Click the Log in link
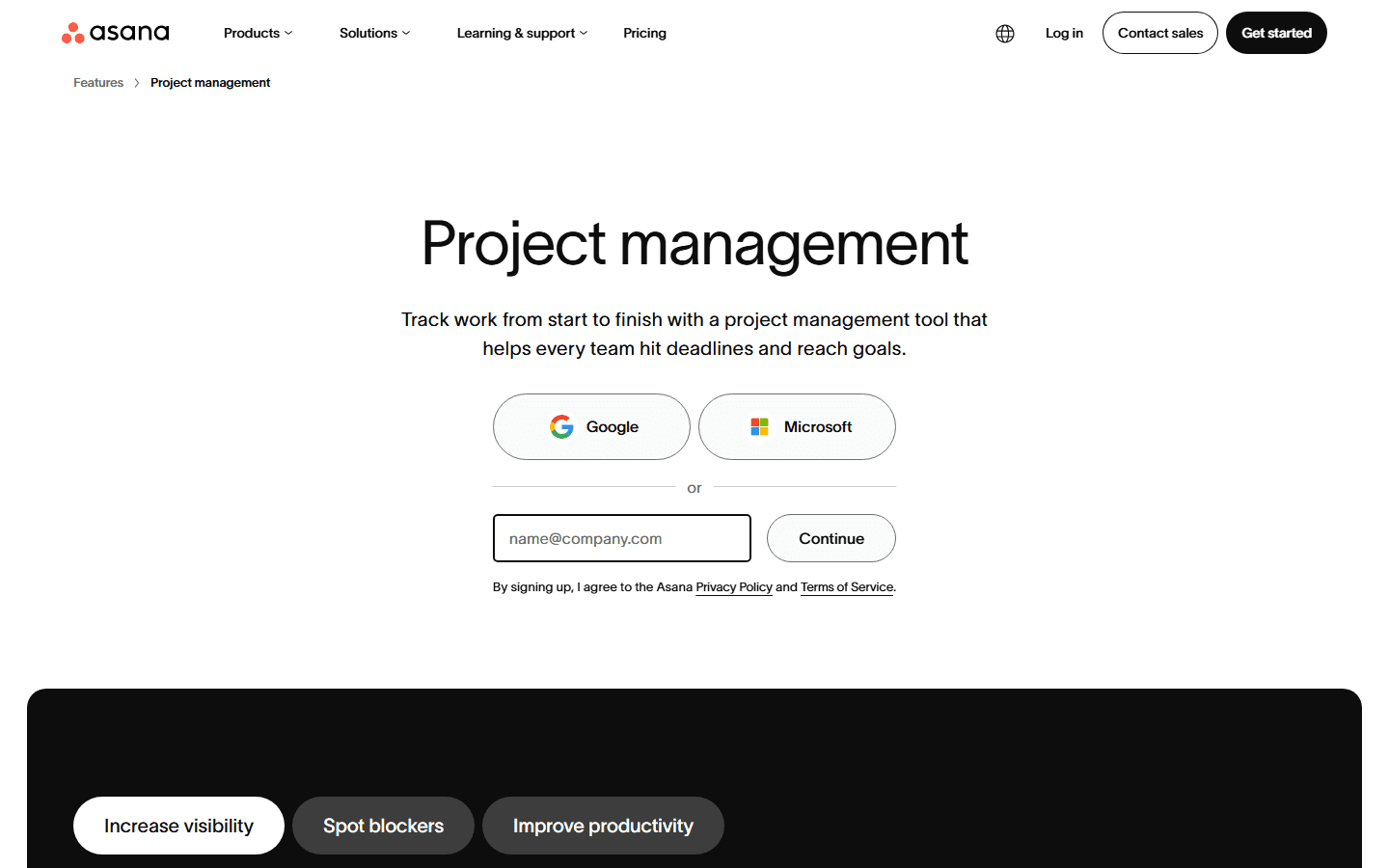This screenshot has height=868, width=1389. 1064,33
